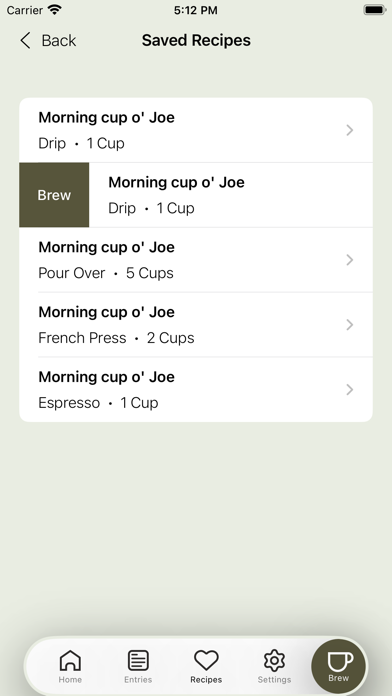Tap the swipe-revealed Brew action button
This screenshot has width=392, height=696.
point(54,195)
